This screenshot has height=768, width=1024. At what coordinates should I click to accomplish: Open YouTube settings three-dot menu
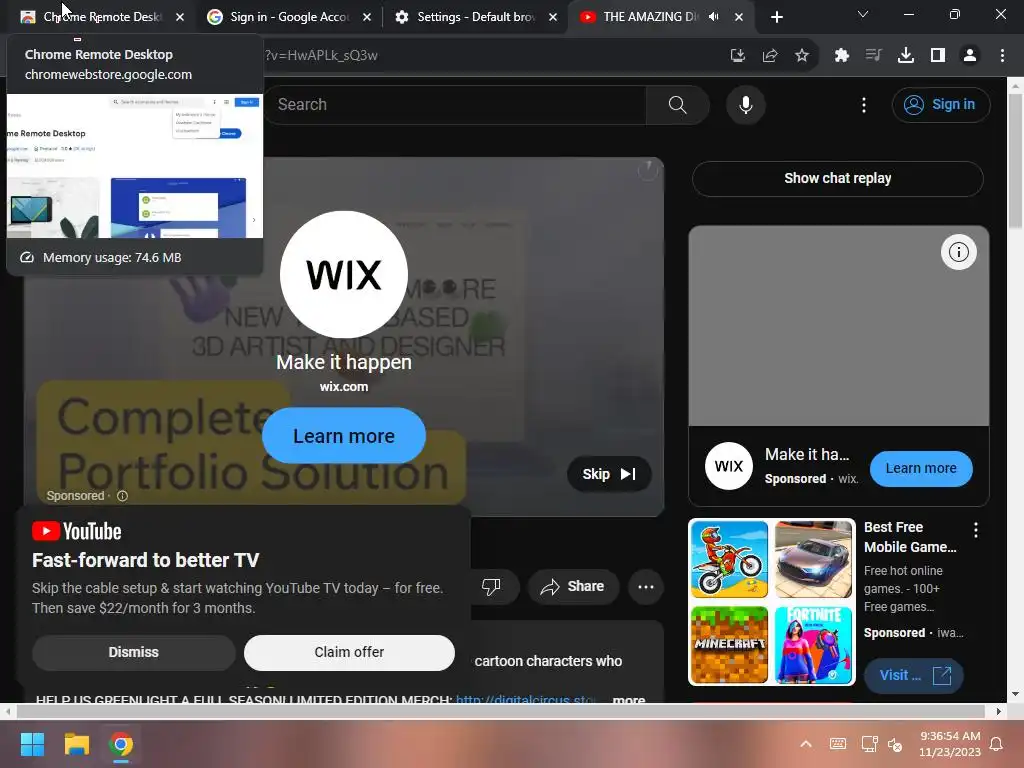[x=863, y=104]
